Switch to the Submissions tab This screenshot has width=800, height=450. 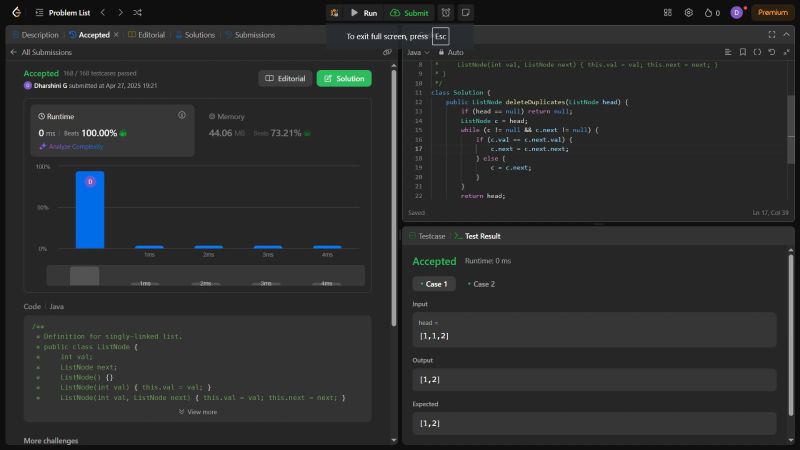click(x=250, y=35)
